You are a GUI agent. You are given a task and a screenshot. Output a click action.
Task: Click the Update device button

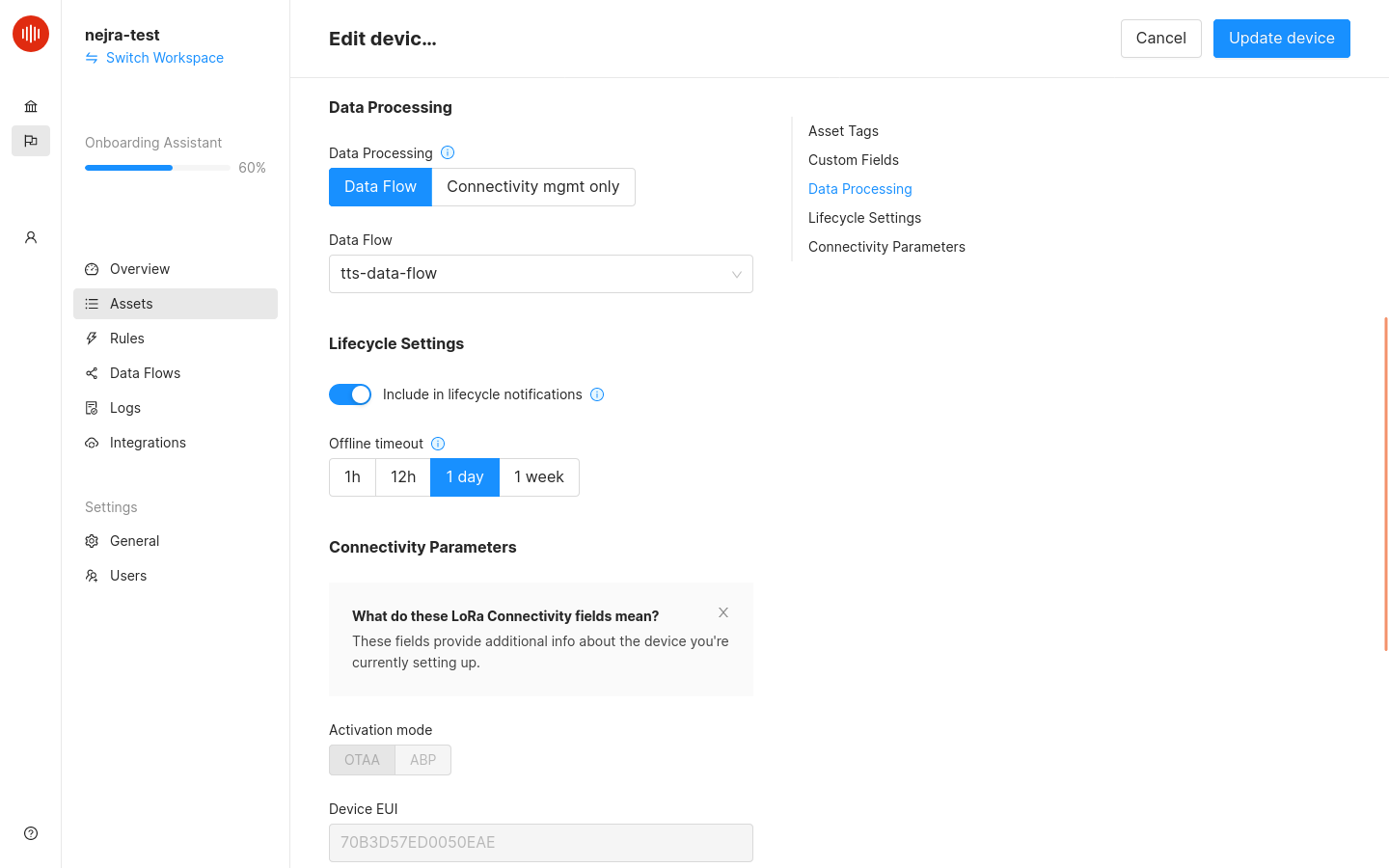coord(1281,38)
